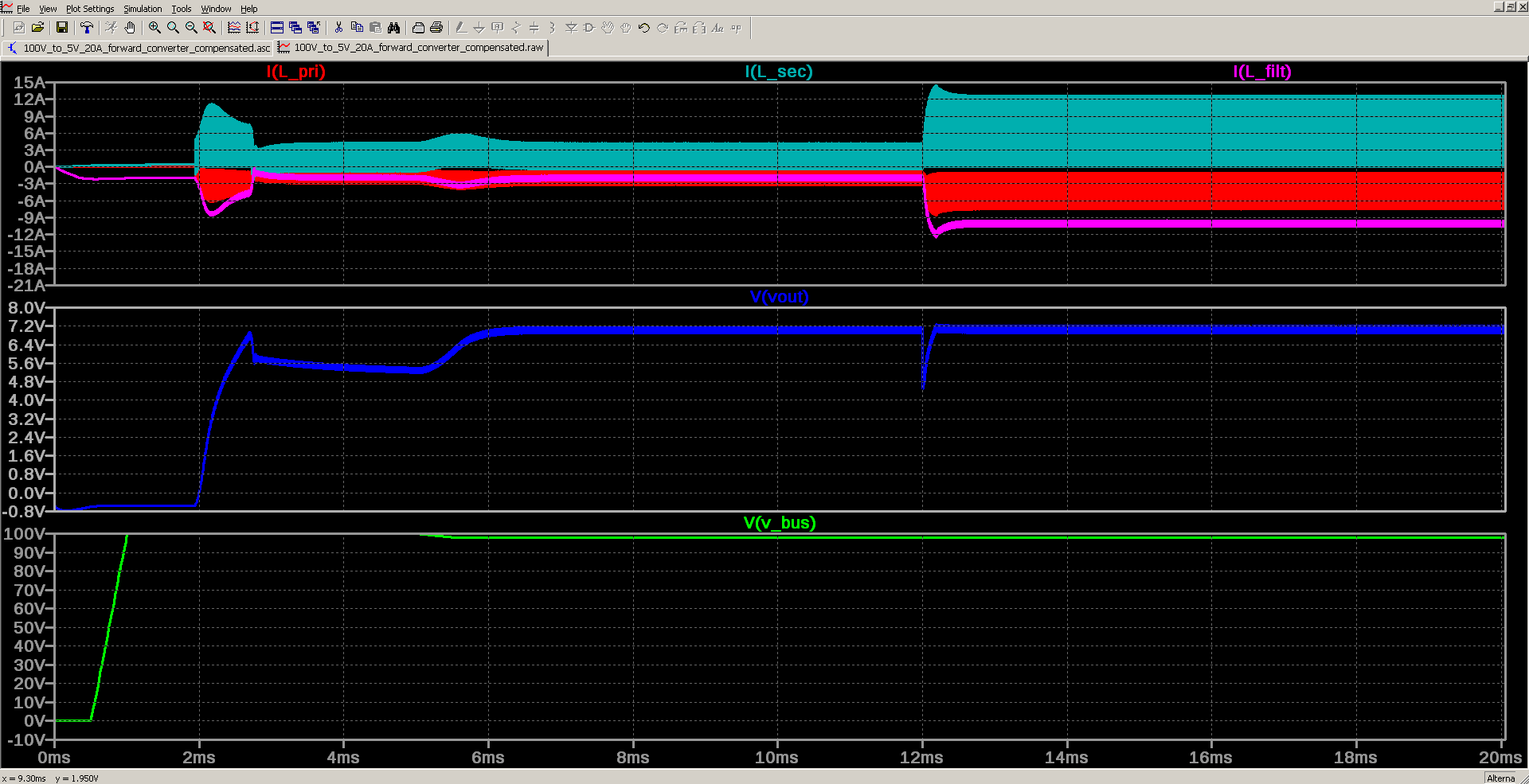Minimize the child plot window
The height and width of the screenshot is (784, 1529).
click(x=1500, y=6)
